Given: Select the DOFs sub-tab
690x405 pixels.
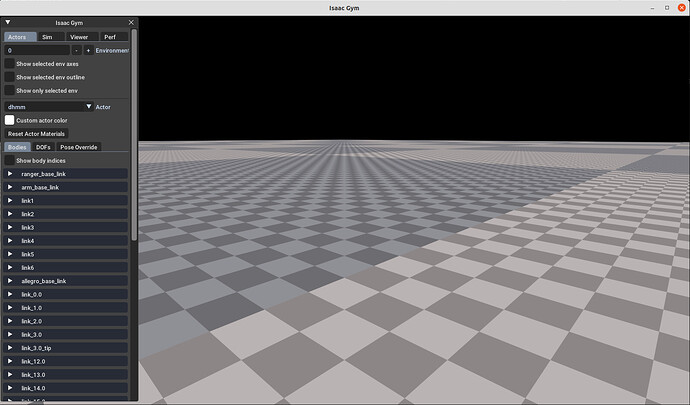Looking at the screenshot, I should (x=43, y=147).
